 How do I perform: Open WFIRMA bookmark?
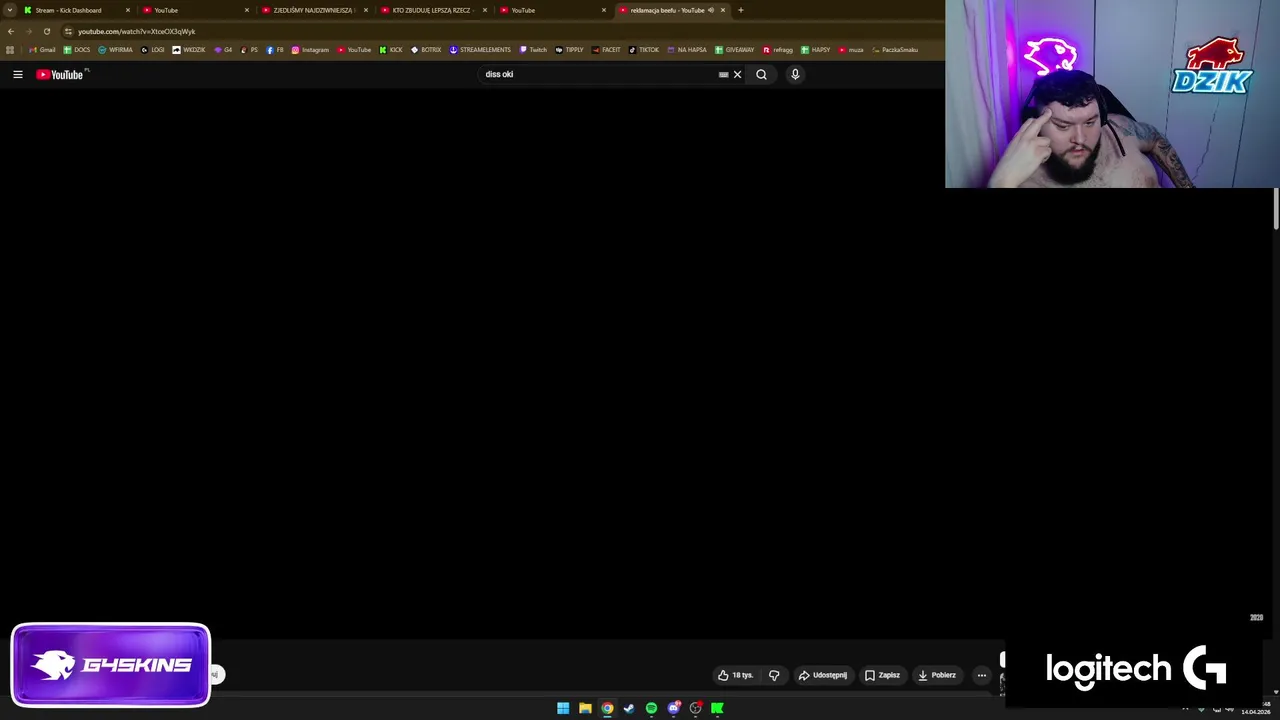pos(115,50)
